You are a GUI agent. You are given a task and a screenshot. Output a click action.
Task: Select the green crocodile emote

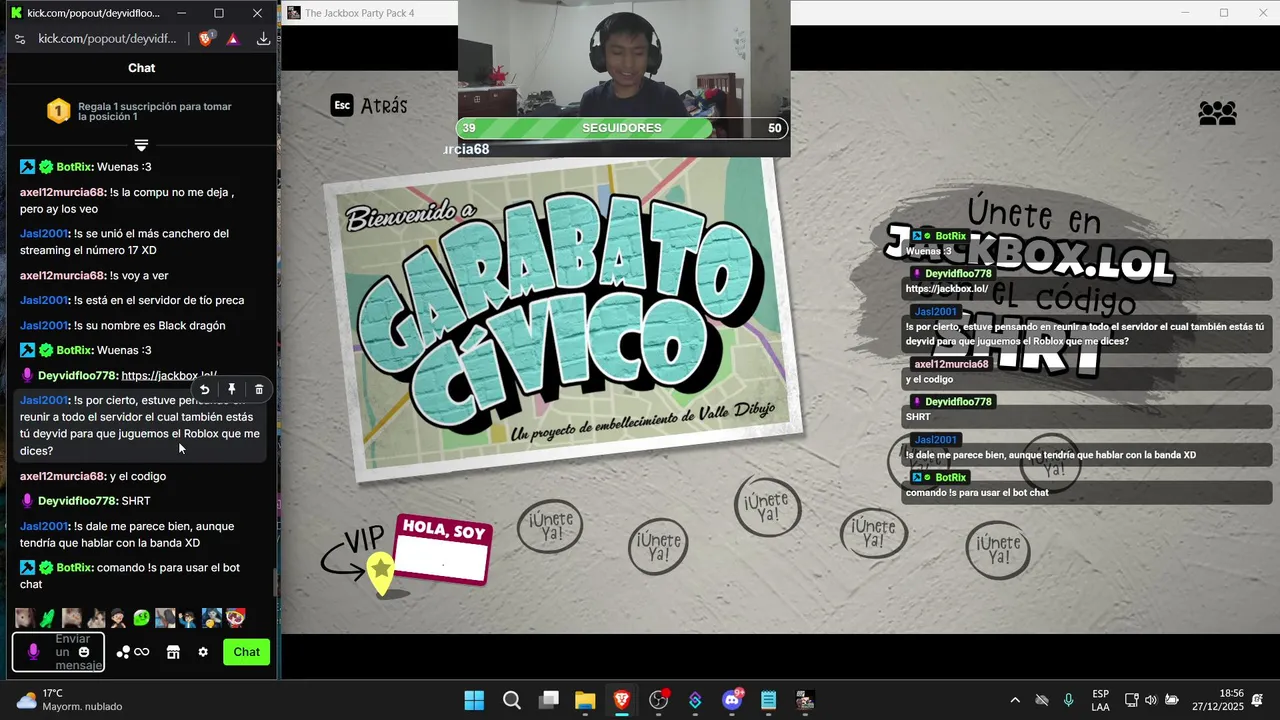[x=48, y=618]
